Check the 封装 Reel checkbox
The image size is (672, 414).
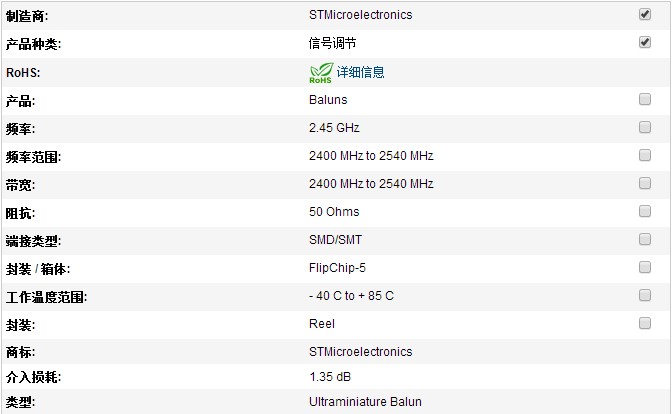(645, 323)
